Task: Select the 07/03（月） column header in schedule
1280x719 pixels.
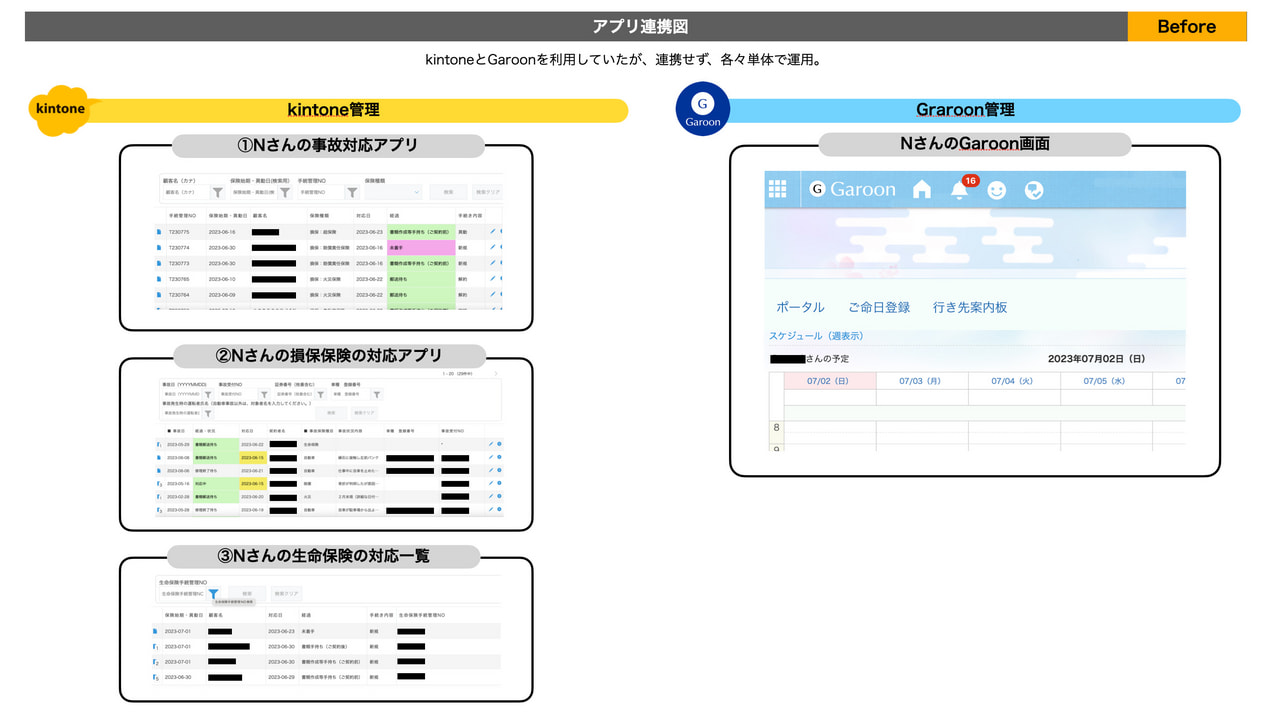Action: coord(921,381)
